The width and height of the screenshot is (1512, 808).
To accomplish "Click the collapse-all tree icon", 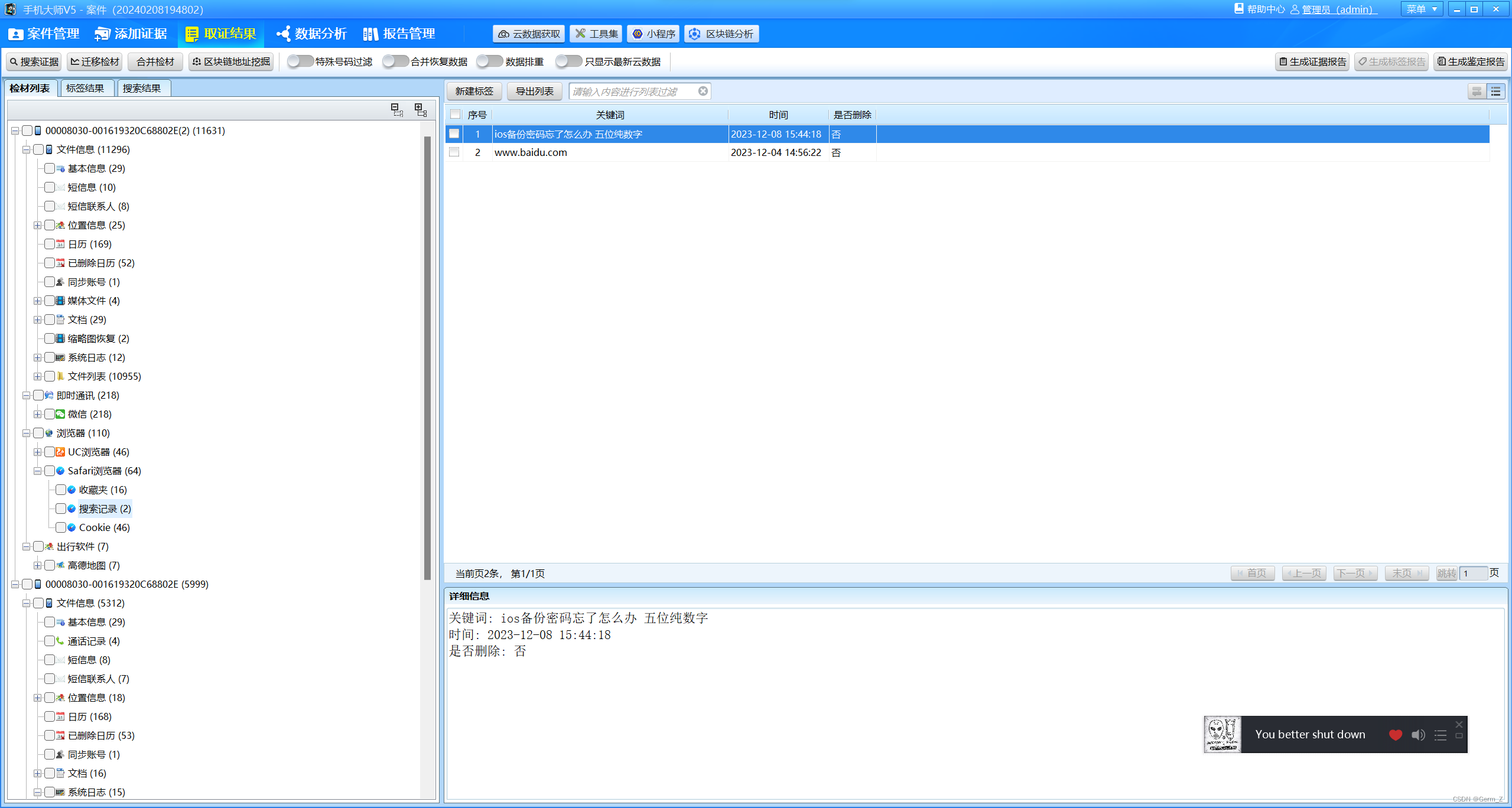I will click(397, 110).
